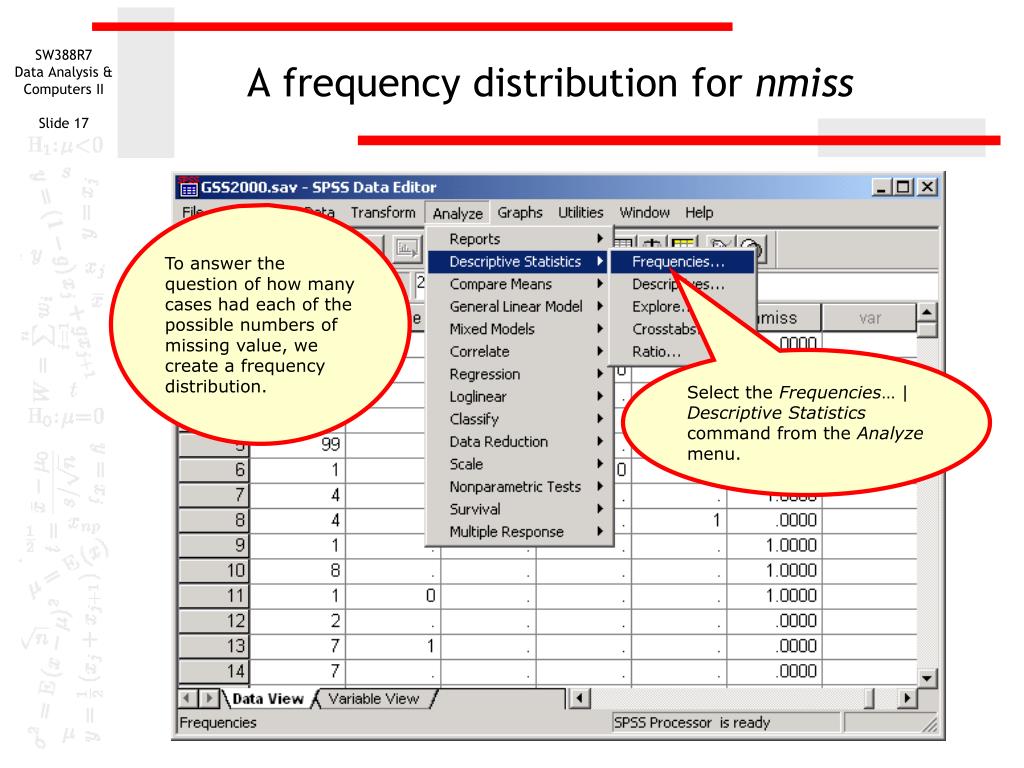1024x768 pixels.
Task: Click the .0000 nmiss cell in row 12
Action: pos(774,620)
